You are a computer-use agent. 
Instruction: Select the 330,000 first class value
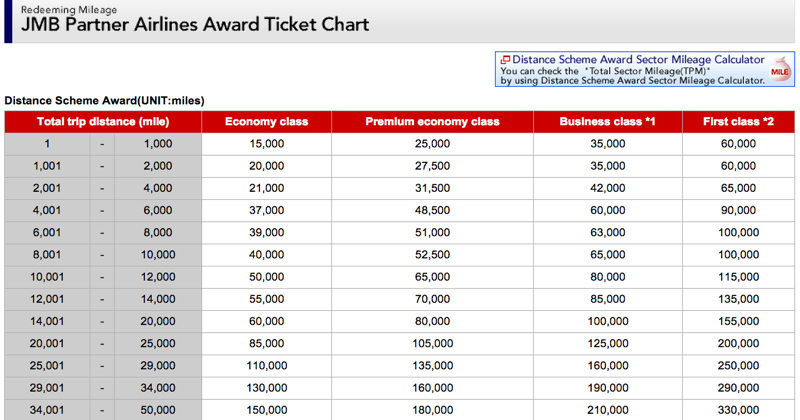[x=738, y=410]
